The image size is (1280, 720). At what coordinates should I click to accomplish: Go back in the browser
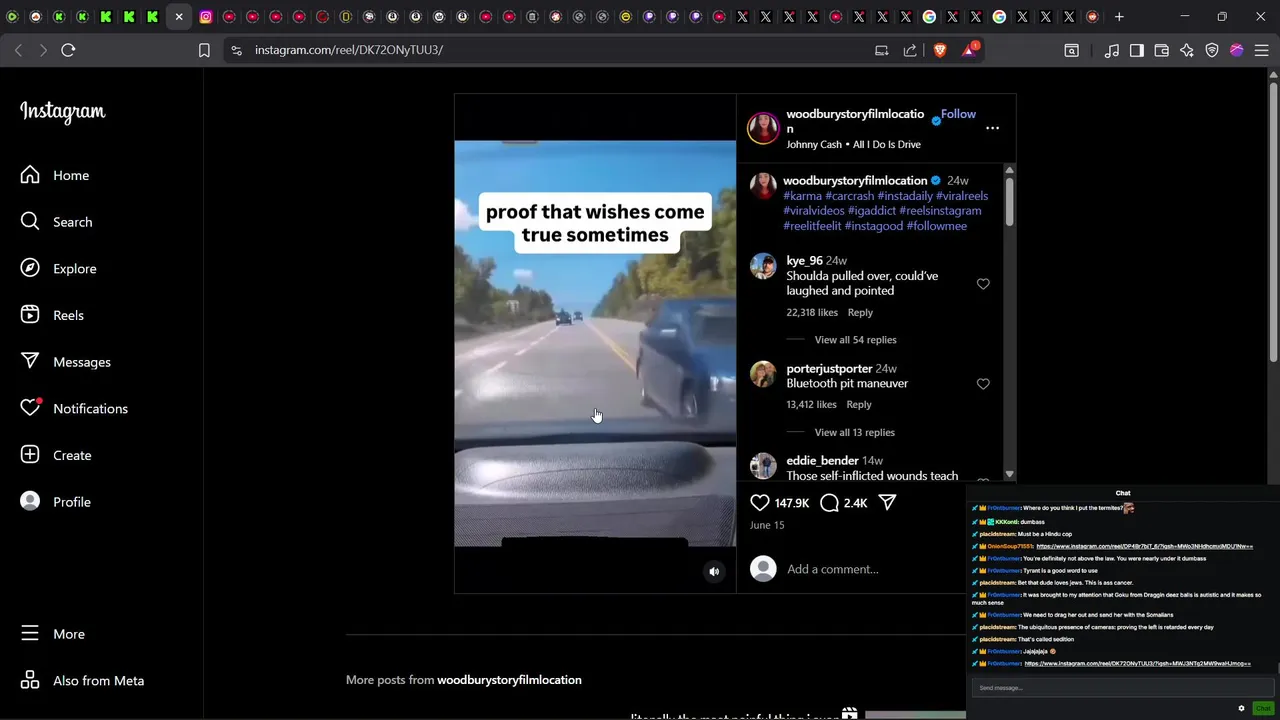pos(18,50)
